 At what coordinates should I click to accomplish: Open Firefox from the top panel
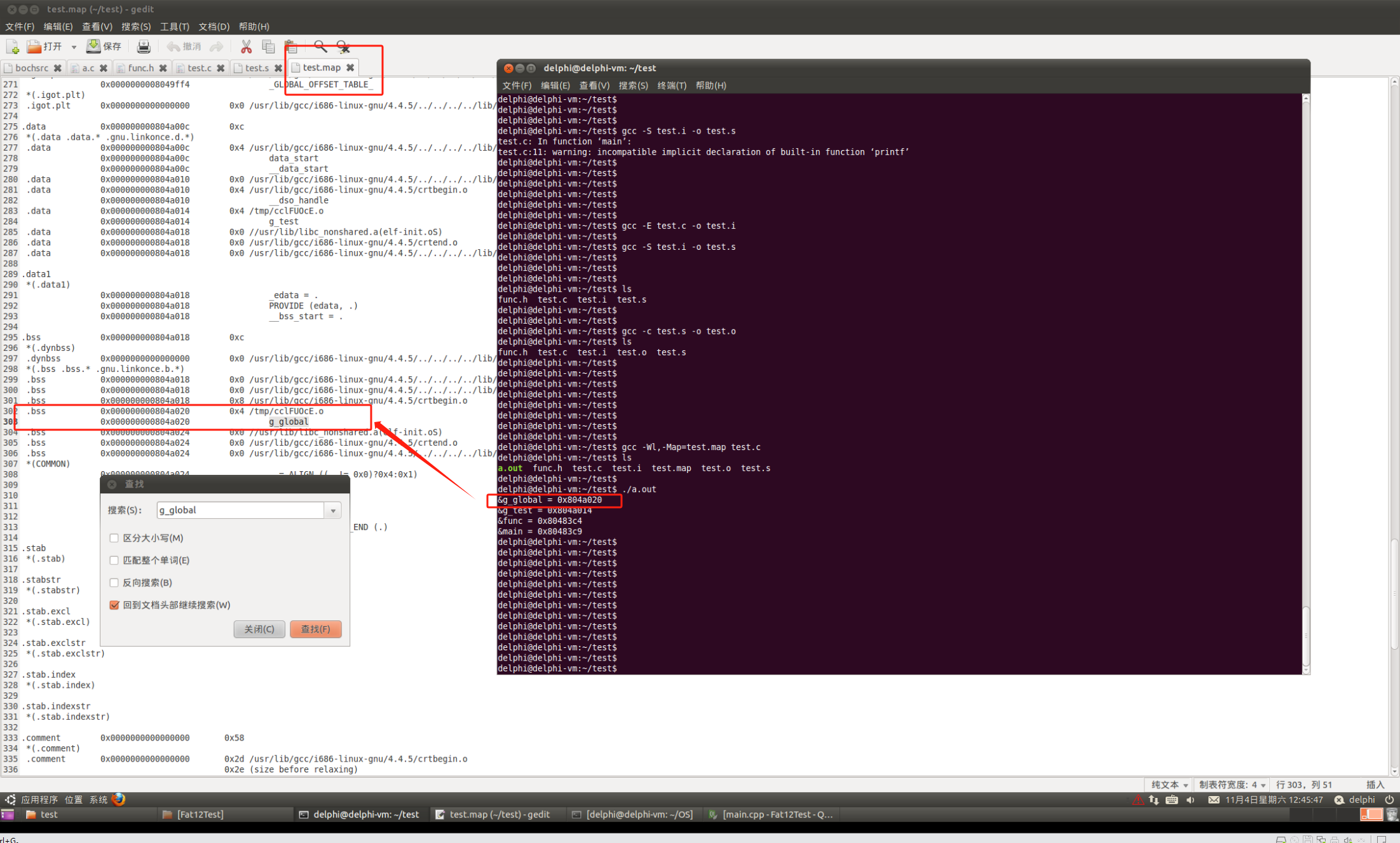118,799
